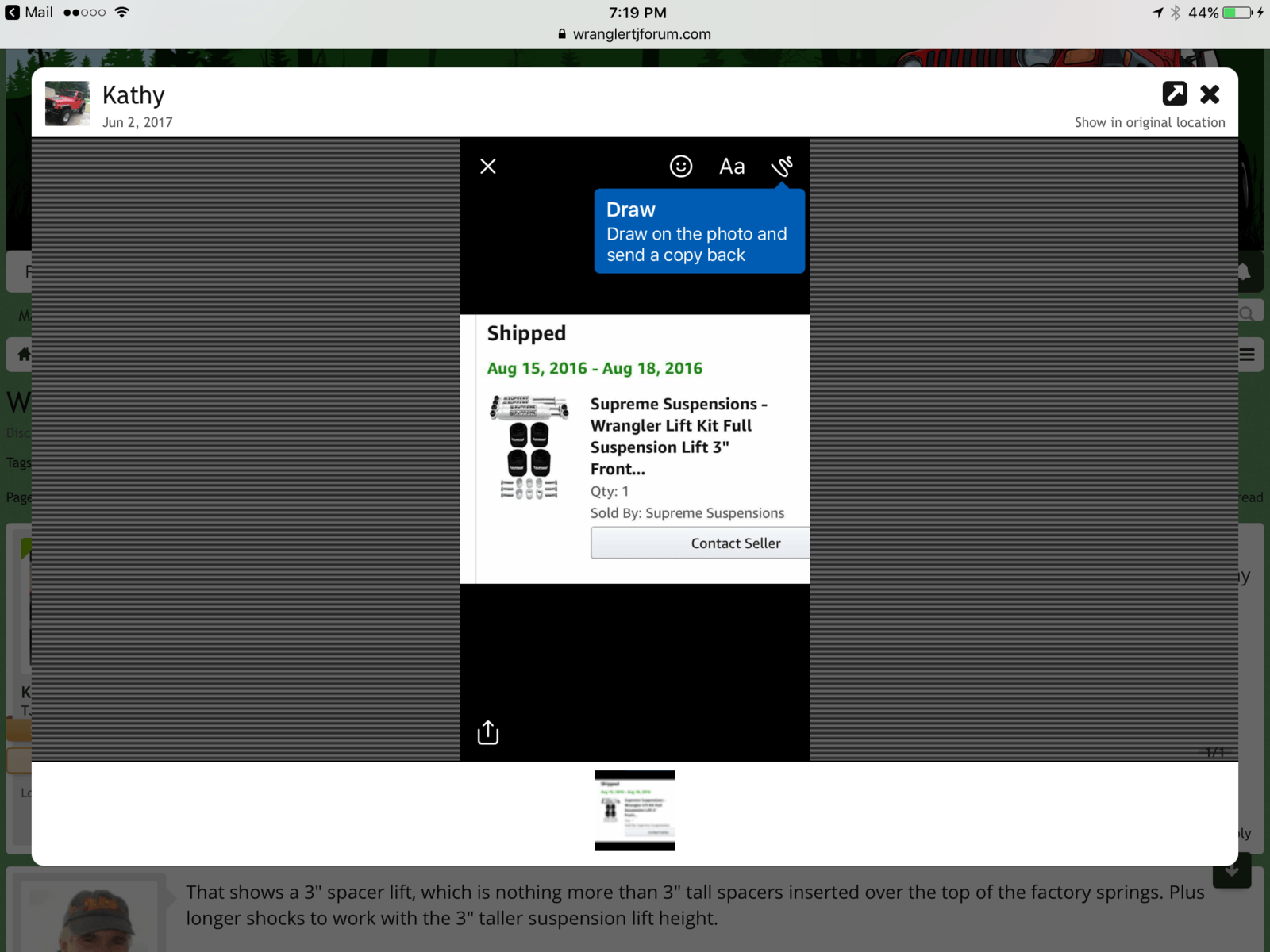Click the forum search magnifier icon
Screen dimensions: 1270x952
(x=1247, y=314)
